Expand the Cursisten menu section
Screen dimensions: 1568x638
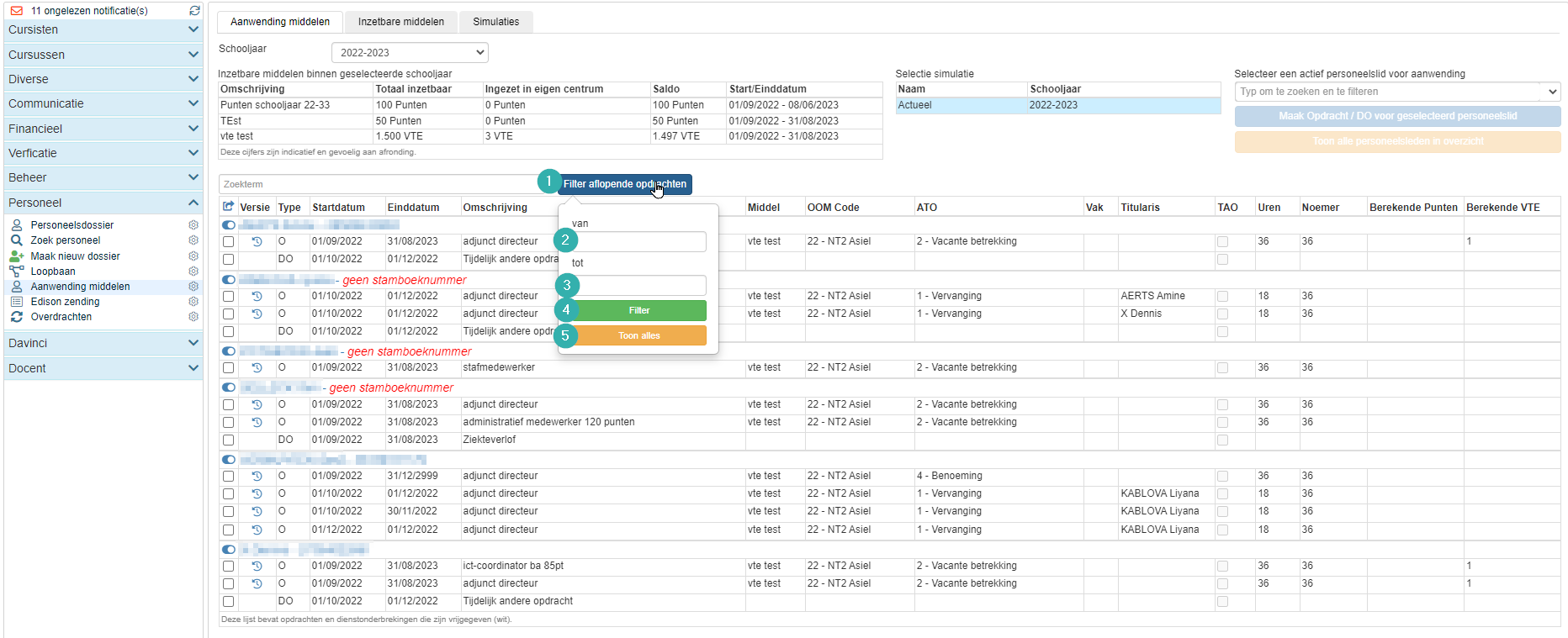click(103, 29)
